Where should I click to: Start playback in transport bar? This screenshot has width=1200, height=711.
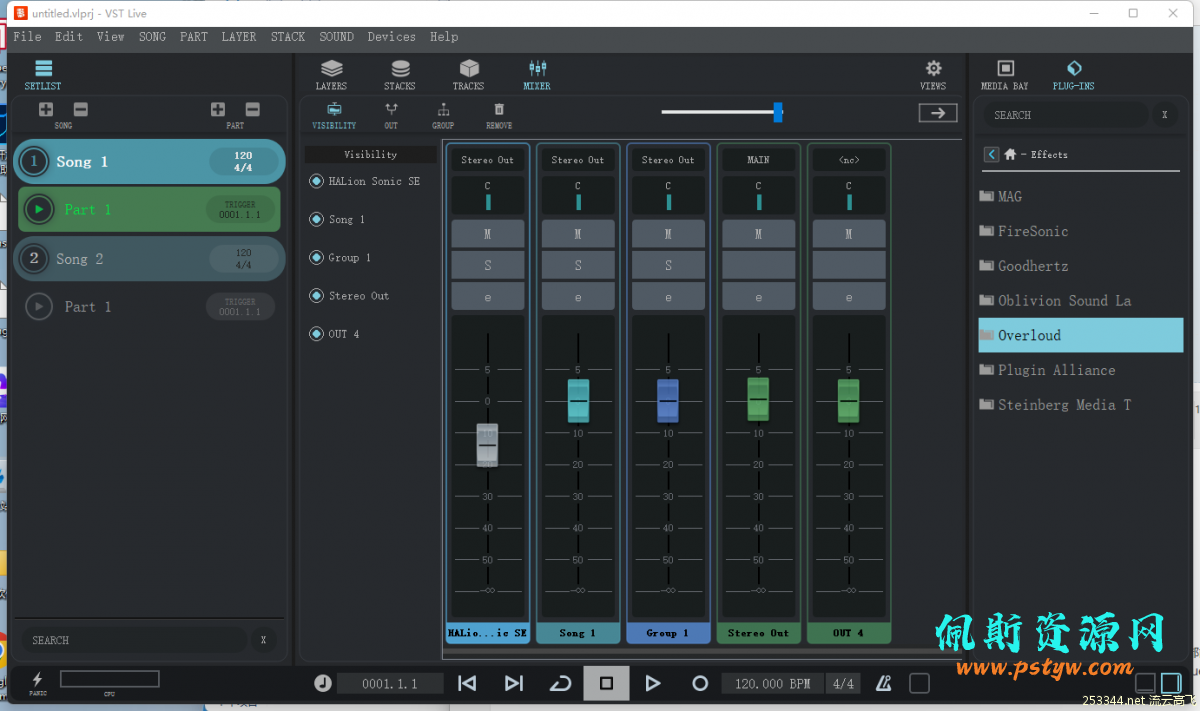(653, 683)
